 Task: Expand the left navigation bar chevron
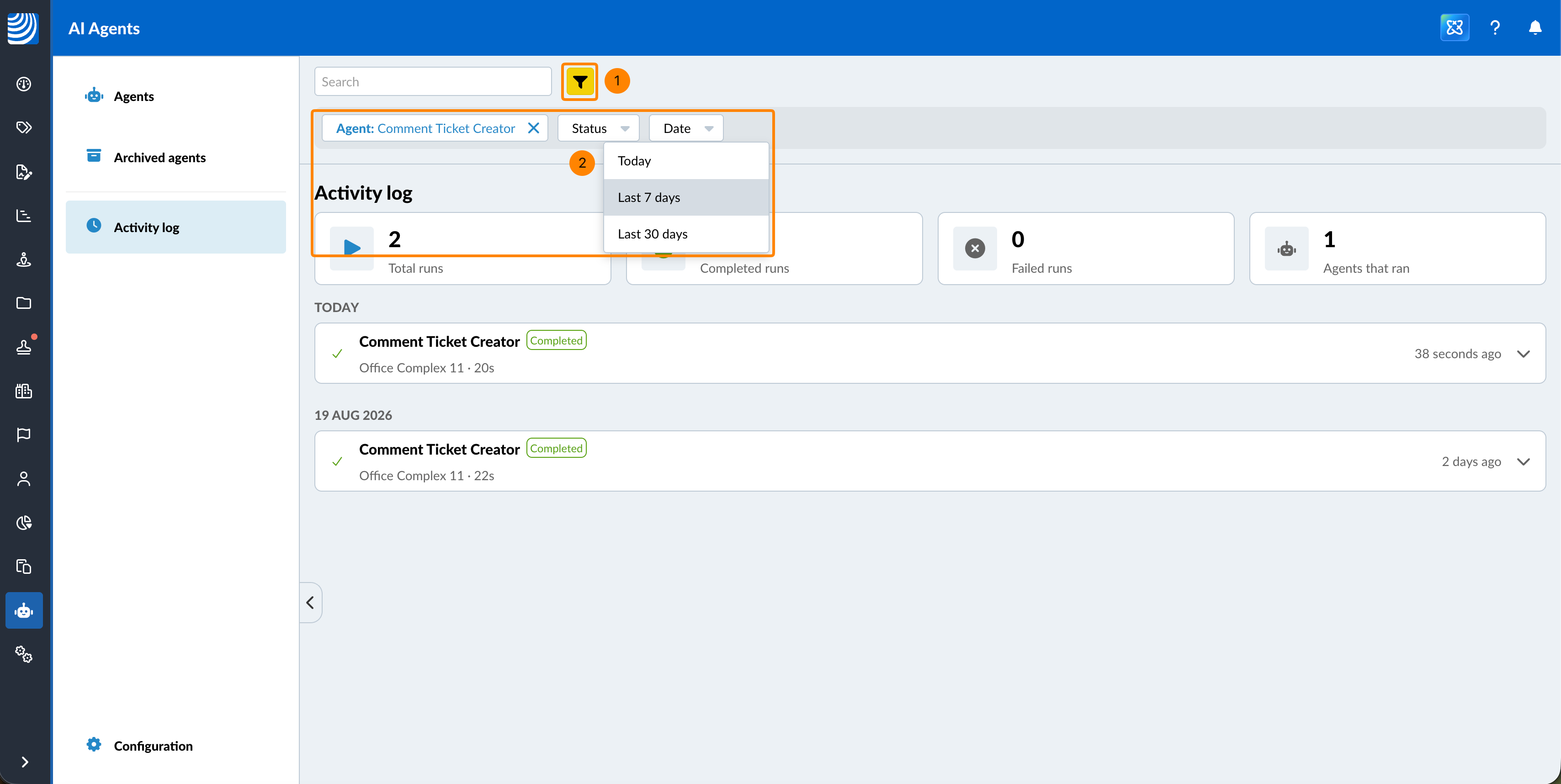tap(24, 762)
